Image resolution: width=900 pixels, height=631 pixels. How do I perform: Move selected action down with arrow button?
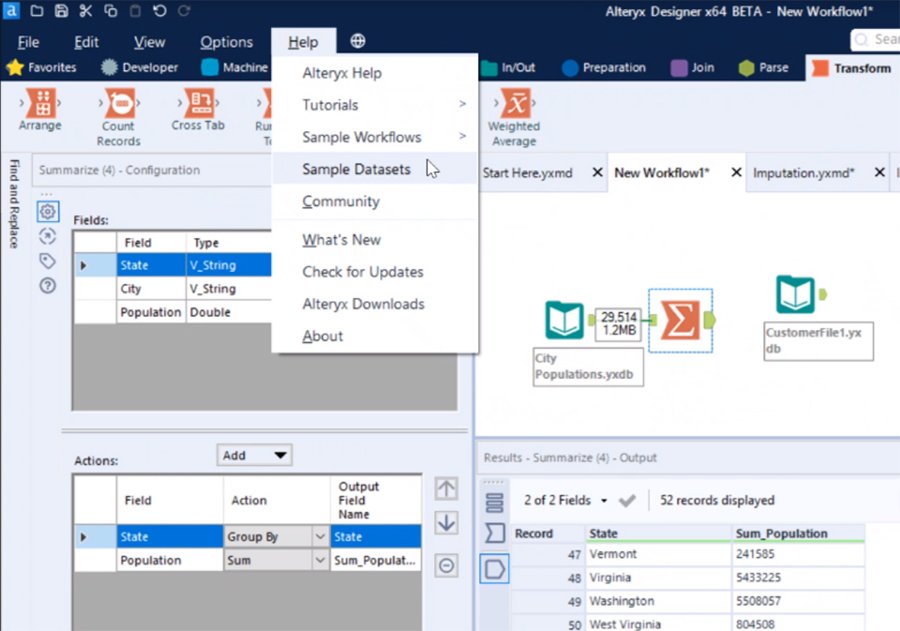pyautogui.click(x=446, y=522)
